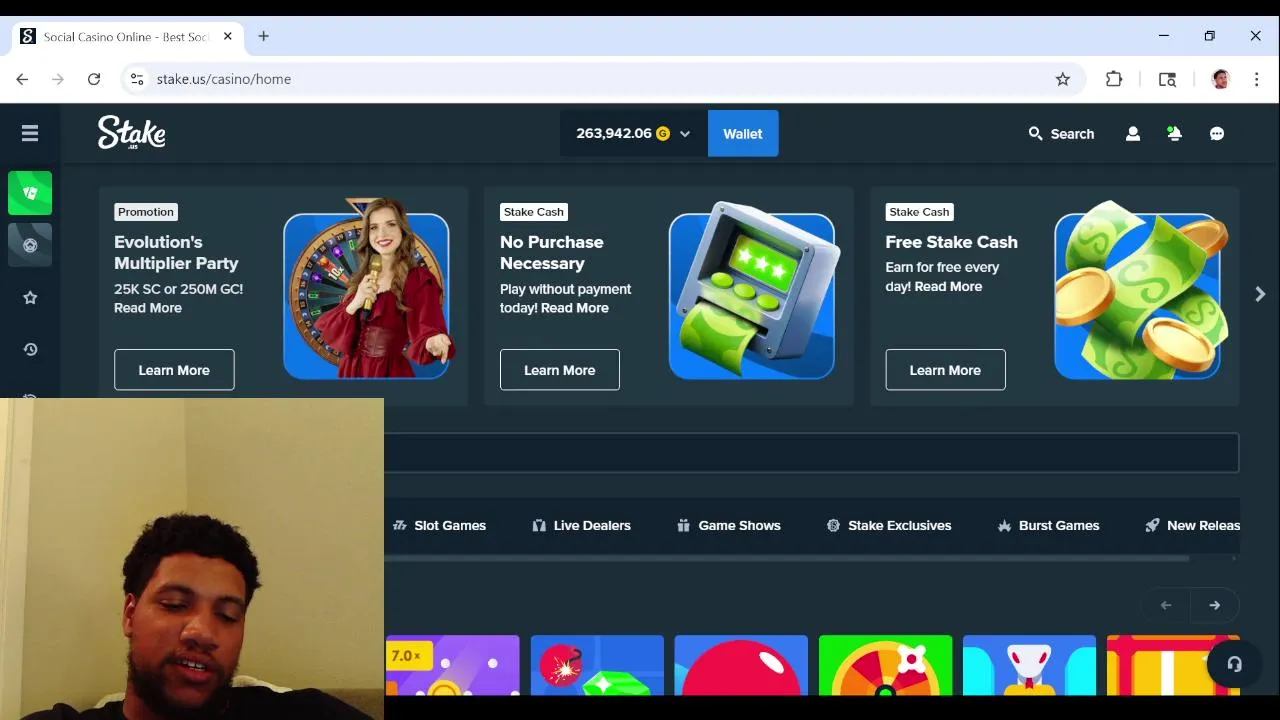
Task: Switch to the Burst Games tab
Action: point(1048,525)
